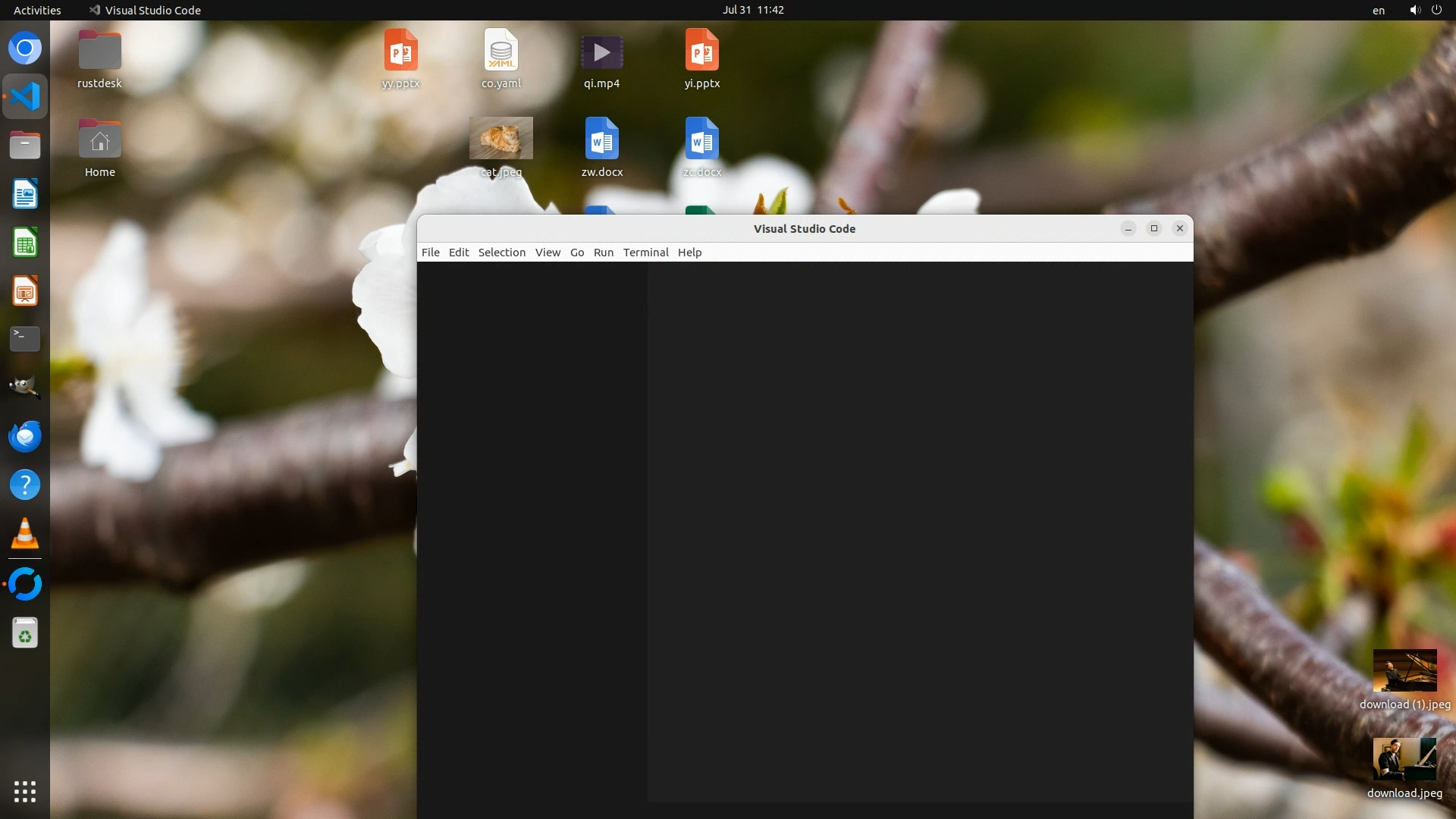
Task: Open the Edit menu
Action: 459,253
